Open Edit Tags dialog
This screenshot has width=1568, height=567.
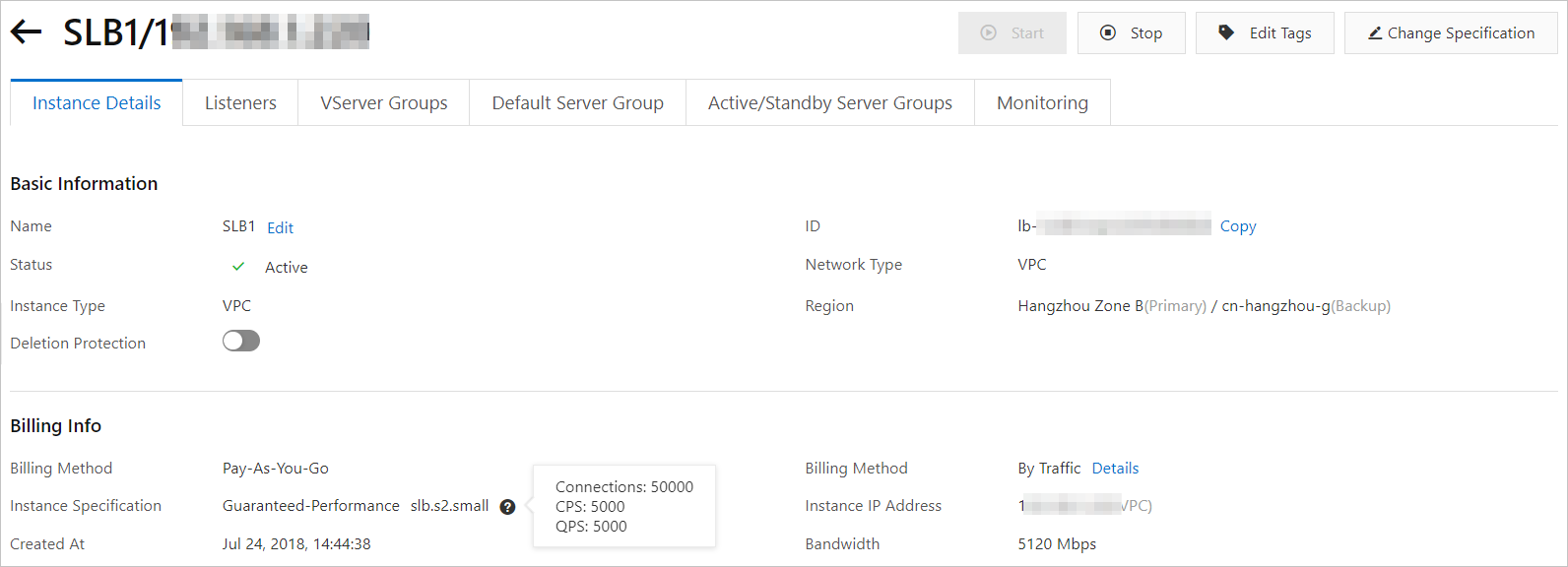point(1265,32)
